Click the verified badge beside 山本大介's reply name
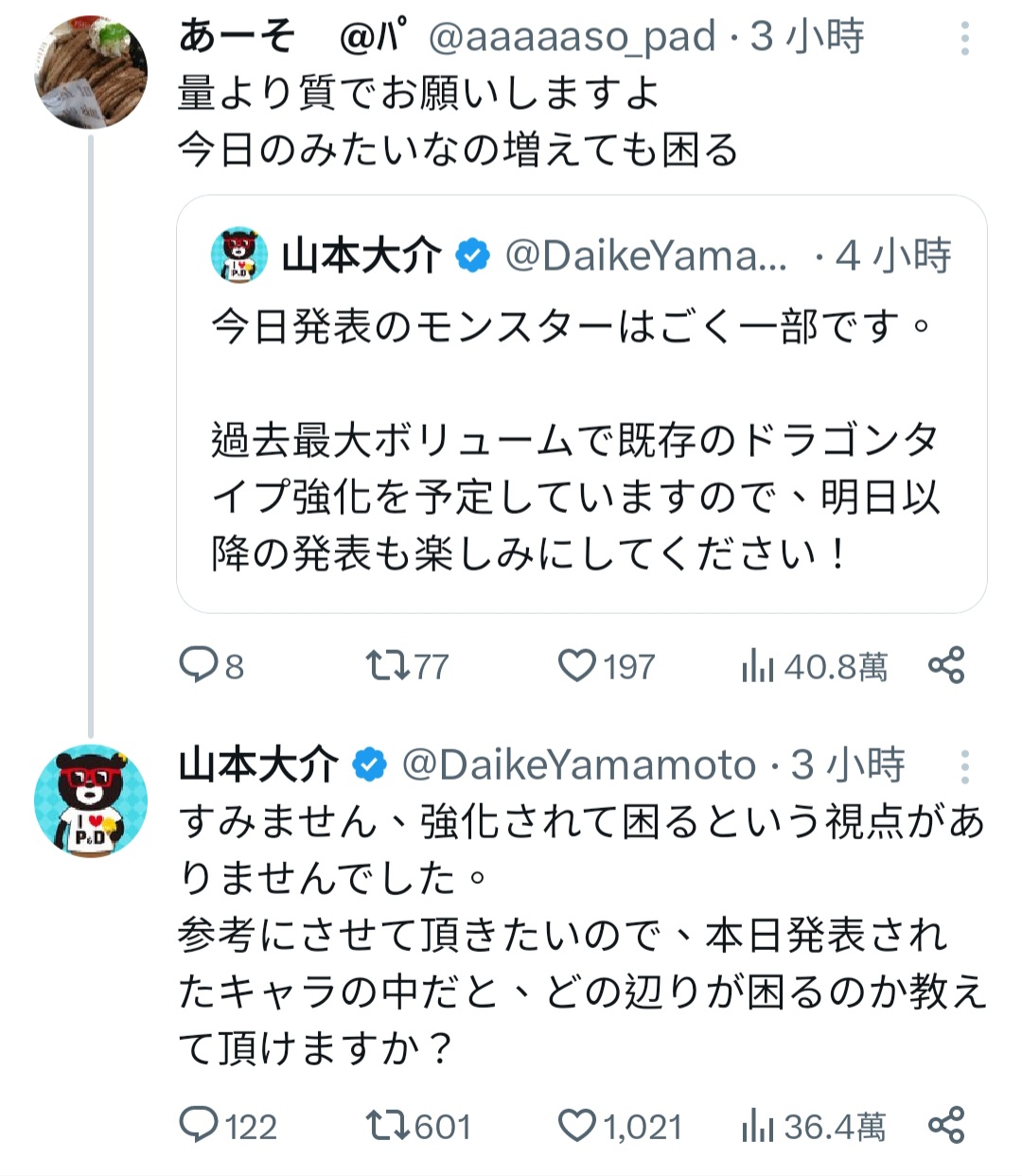Image resolution: width=1022 pixels, height=1176 pixels. click(x=370, y=765)
